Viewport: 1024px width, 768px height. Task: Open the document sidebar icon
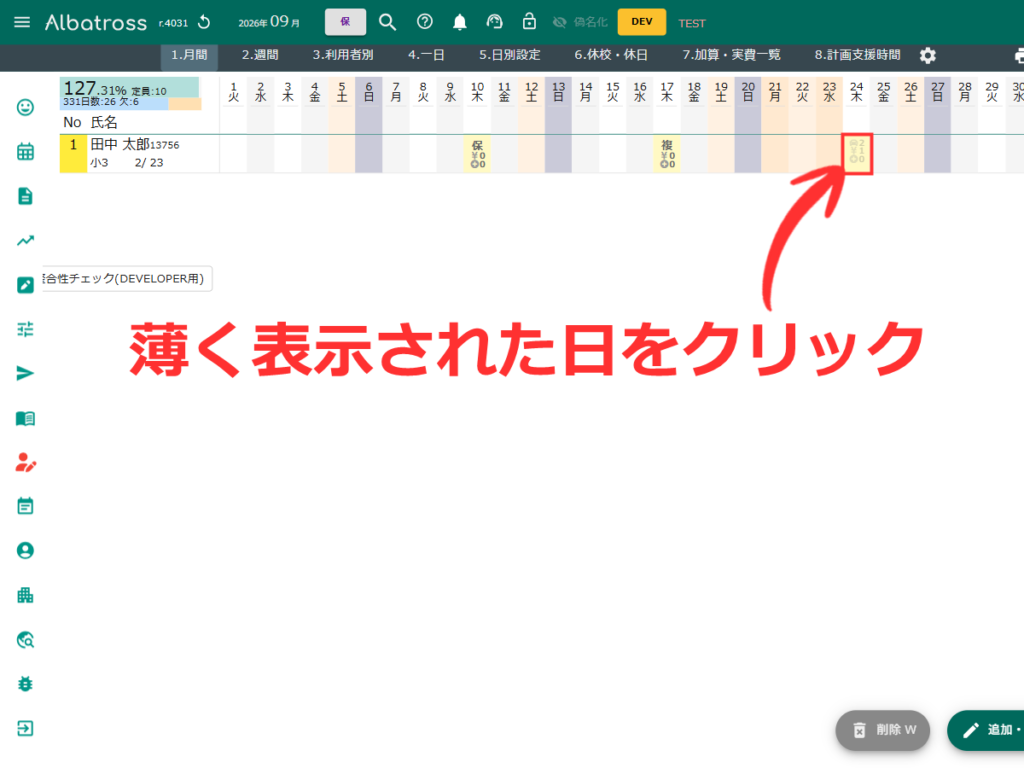click(x=25, y=196)
